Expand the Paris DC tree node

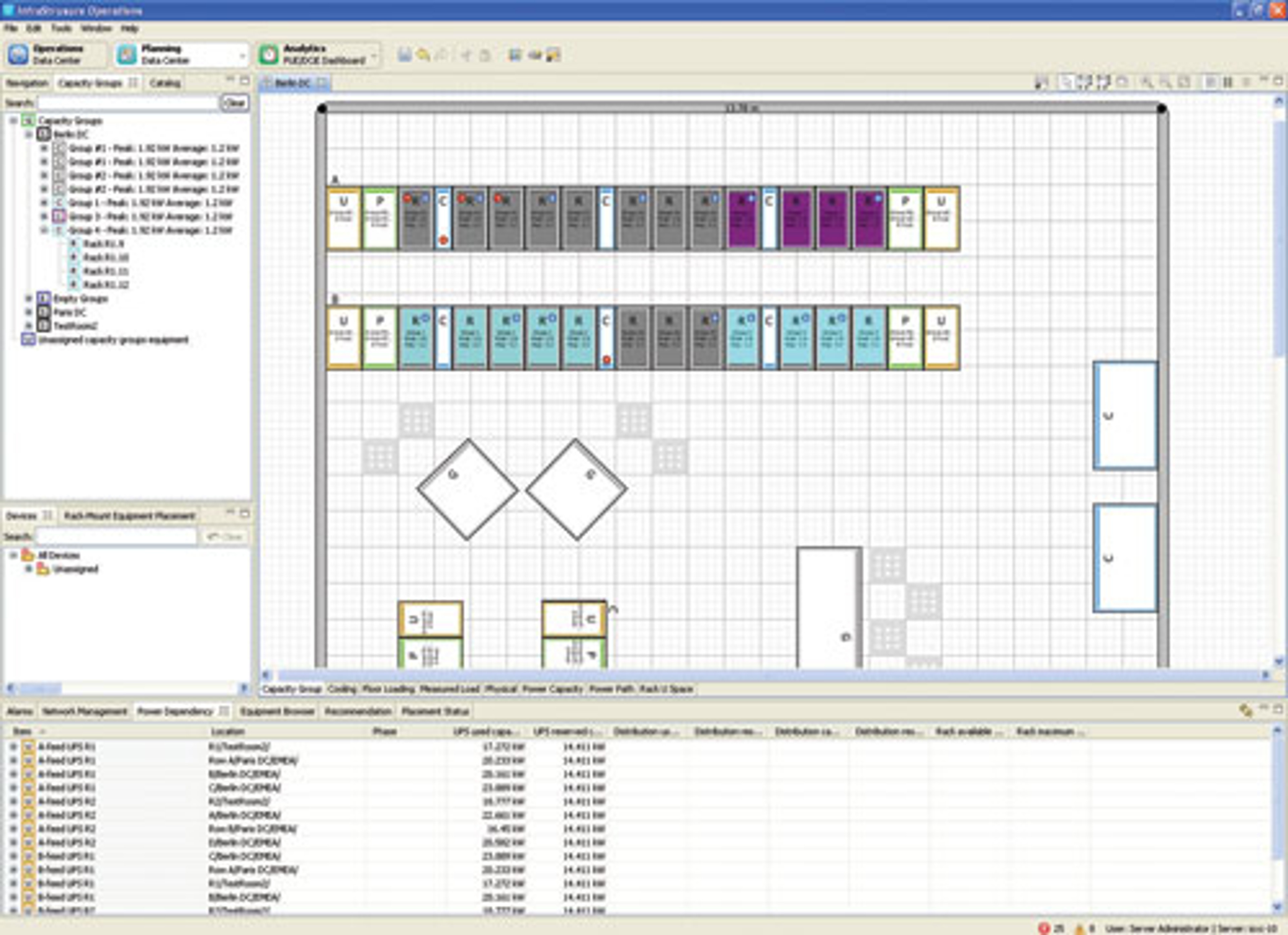tap(29, 312)
